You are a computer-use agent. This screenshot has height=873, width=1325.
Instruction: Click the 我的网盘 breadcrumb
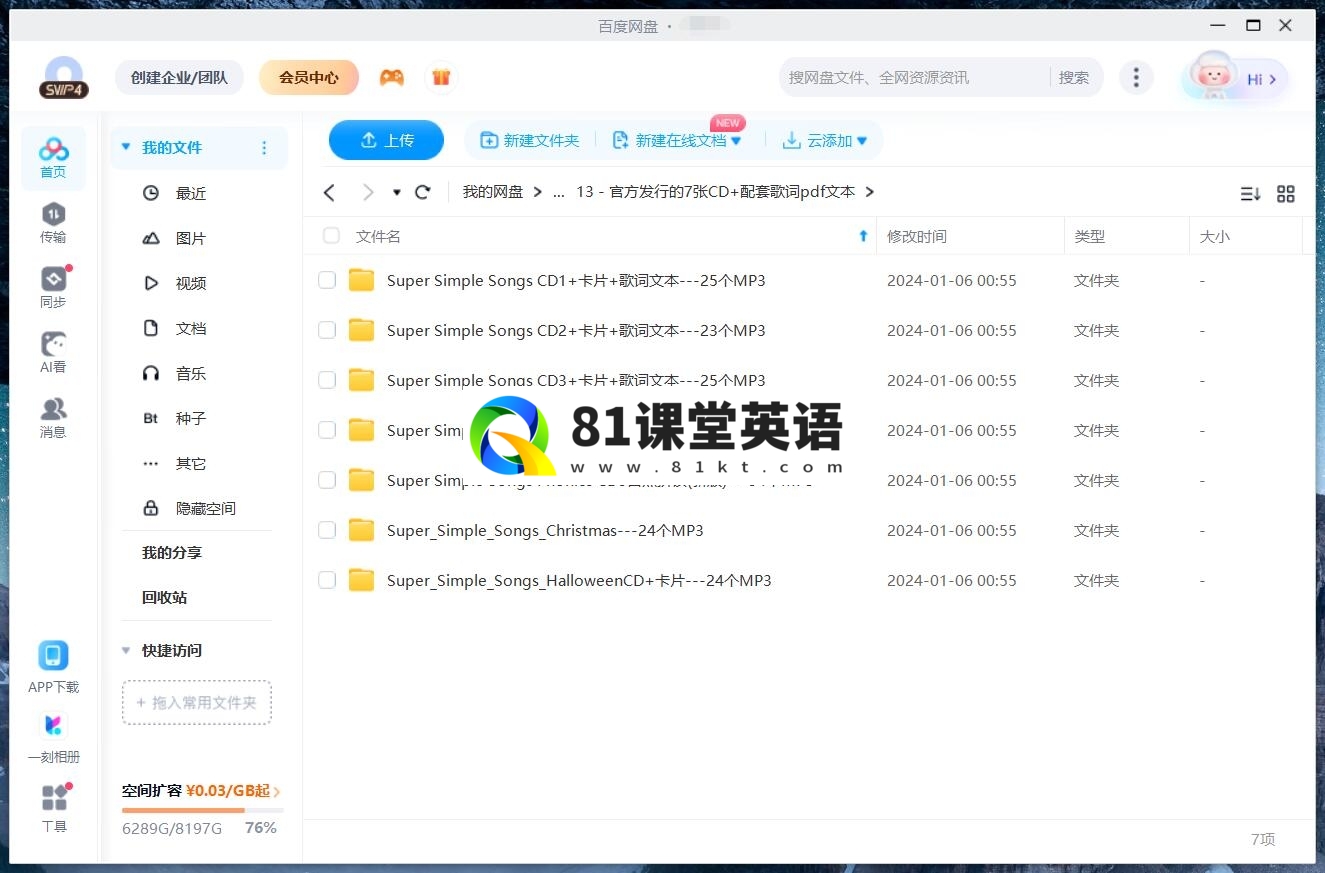pyautogui.click(x=492, y=192)
